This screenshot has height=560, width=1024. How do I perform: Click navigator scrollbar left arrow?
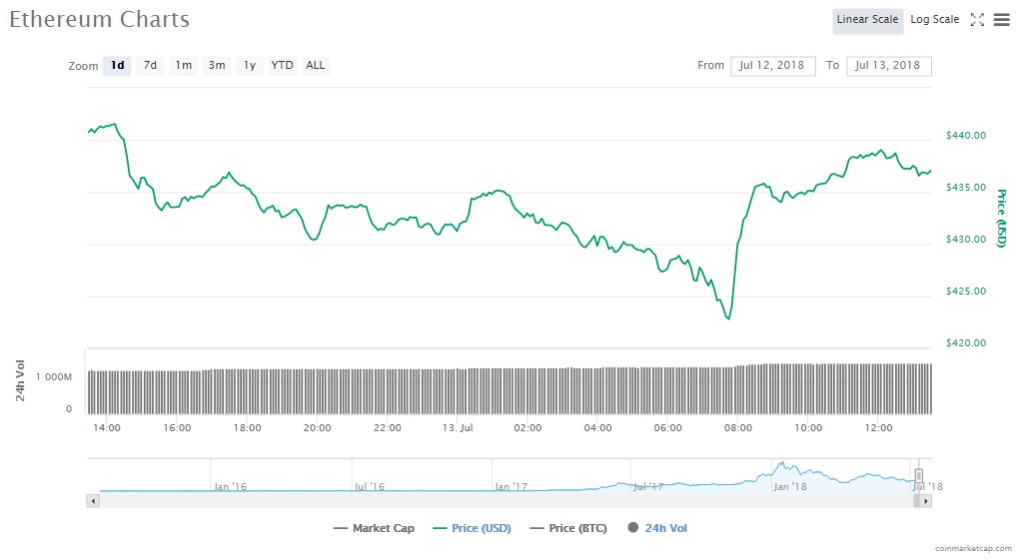[x=93, y=499]
